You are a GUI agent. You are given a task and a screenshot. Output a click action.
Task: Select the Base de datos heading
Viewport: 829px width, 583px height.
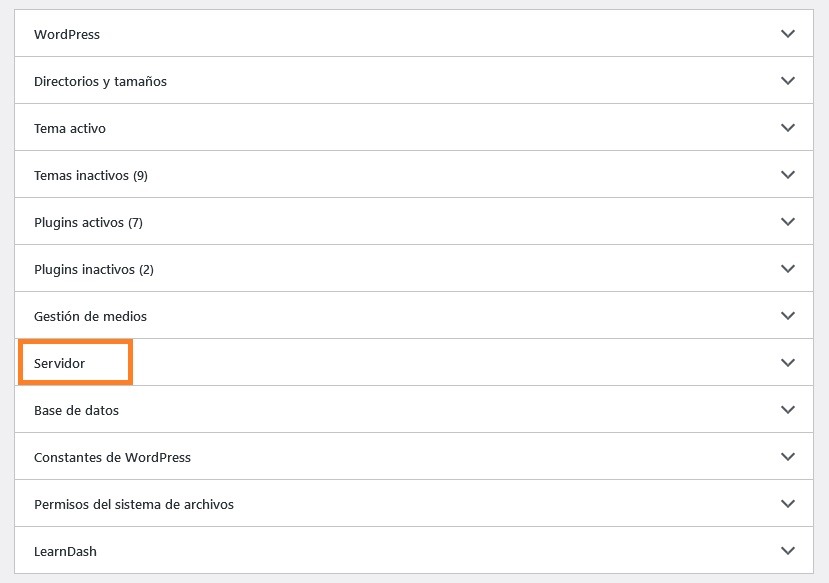(x=76, y=410)
